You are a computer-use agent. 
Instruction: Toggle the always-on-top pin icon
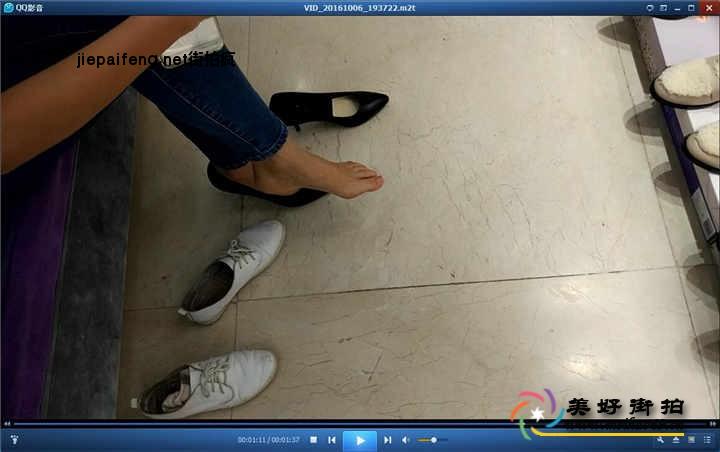click(x=649, y=7)
